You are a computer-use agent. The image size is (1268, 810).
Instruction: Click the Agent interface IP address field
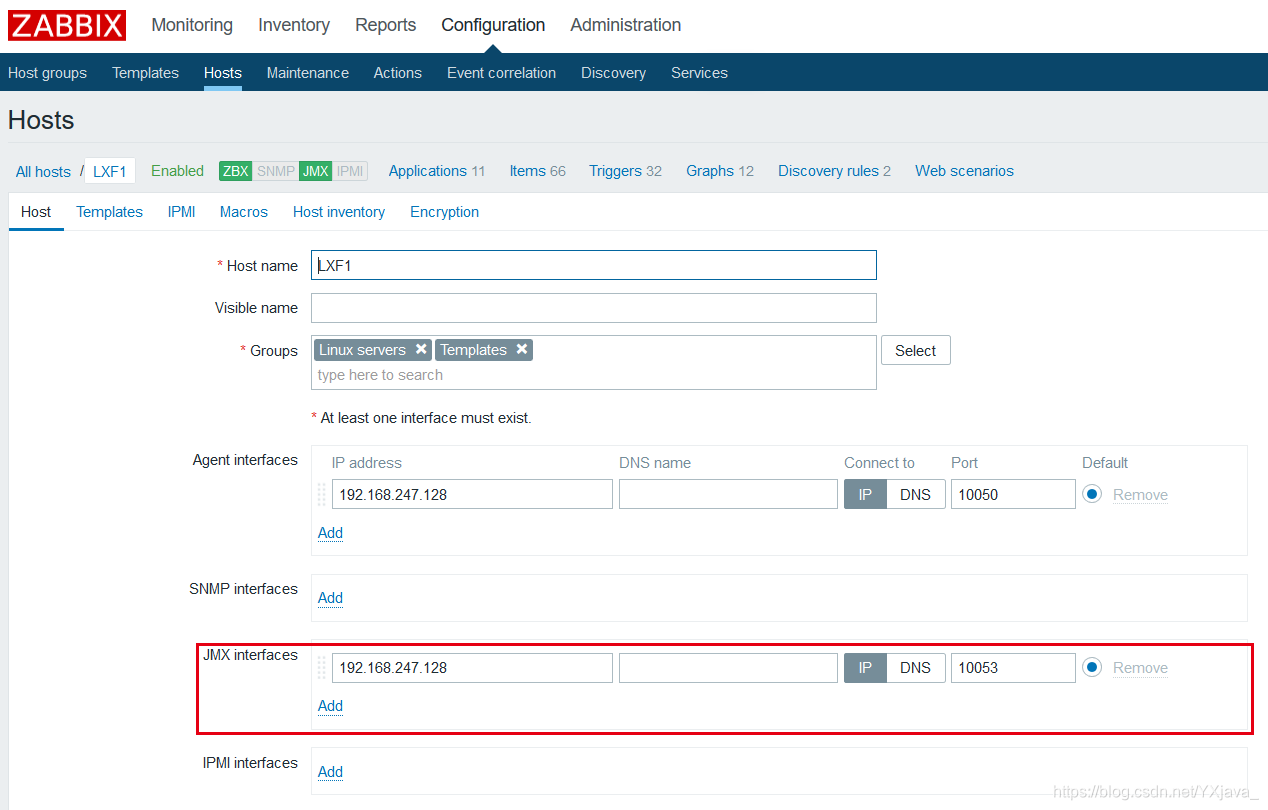pyautogui.click(x=472, y=494)
